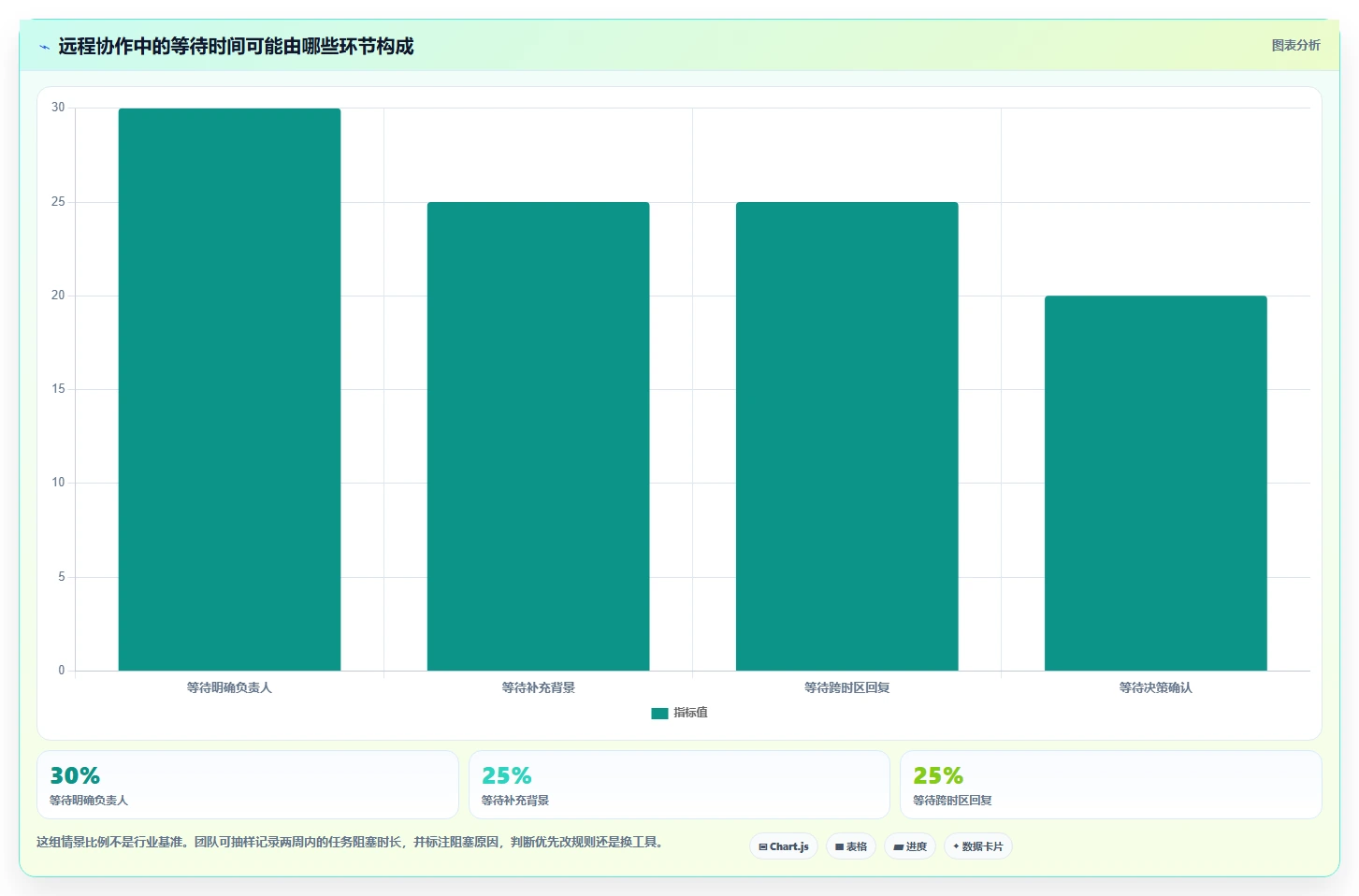Select the 进度 tag pill
This screenshot has height=896, width=1359.
click(910, 846)
